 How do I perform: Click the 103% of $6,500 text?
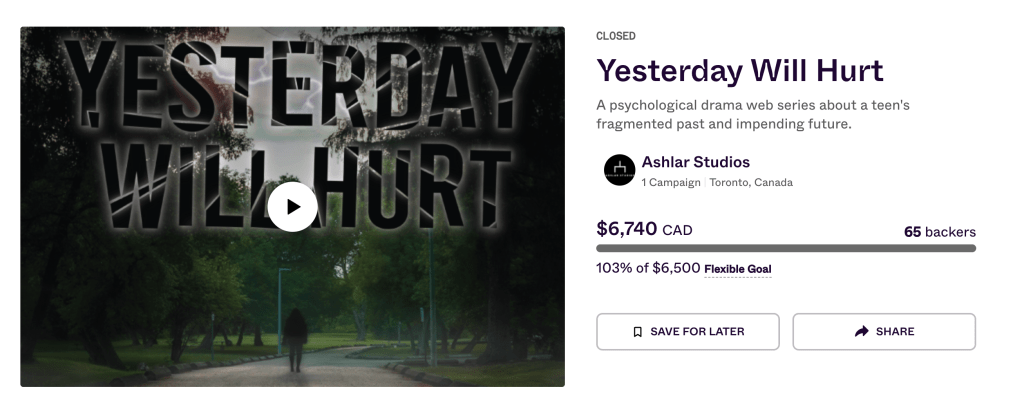(647, 268)
